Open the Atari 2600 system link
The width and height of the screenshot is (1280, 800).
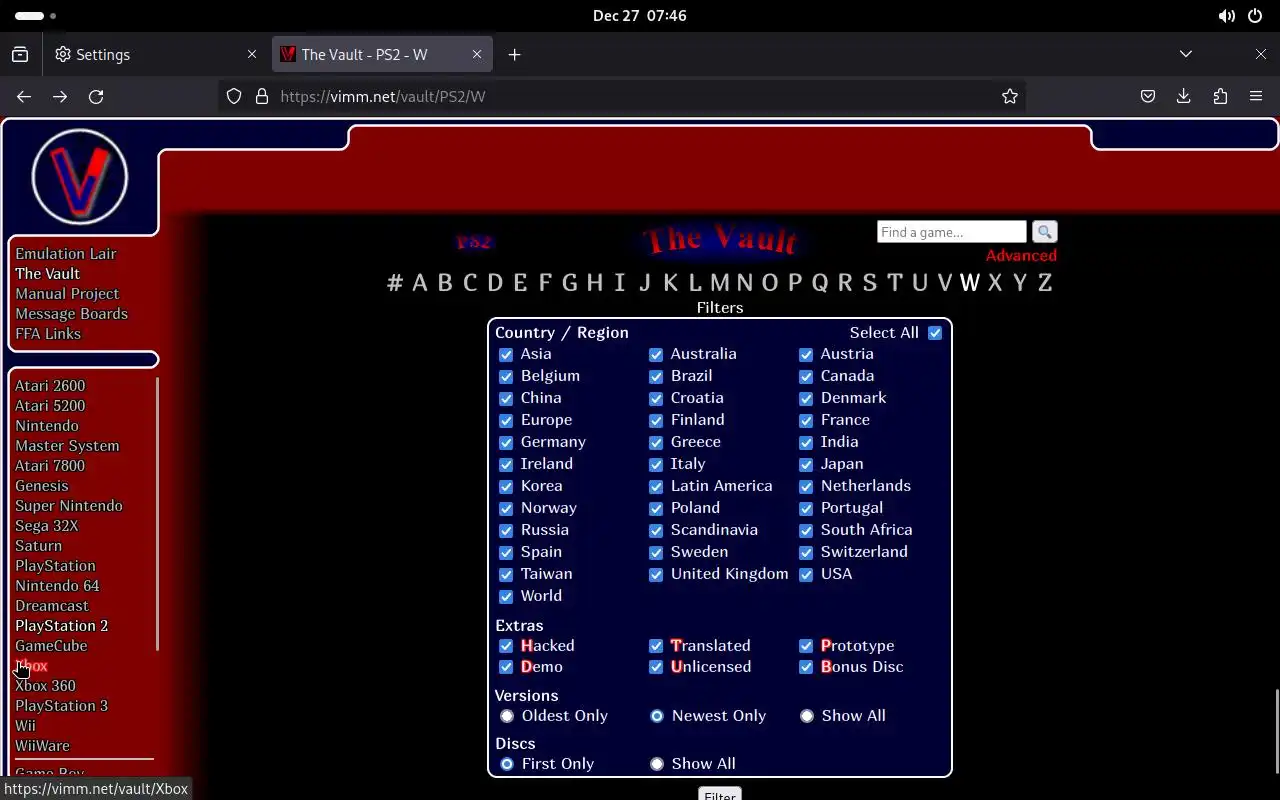coord(50,386)
